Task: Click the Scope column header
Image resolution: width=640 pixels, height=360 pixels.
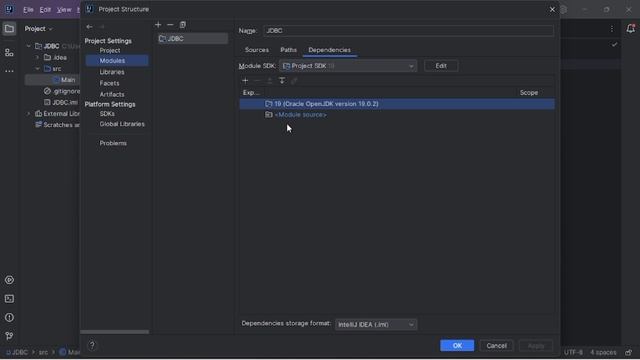Action: pyautogui.click(x=529, y=93)
